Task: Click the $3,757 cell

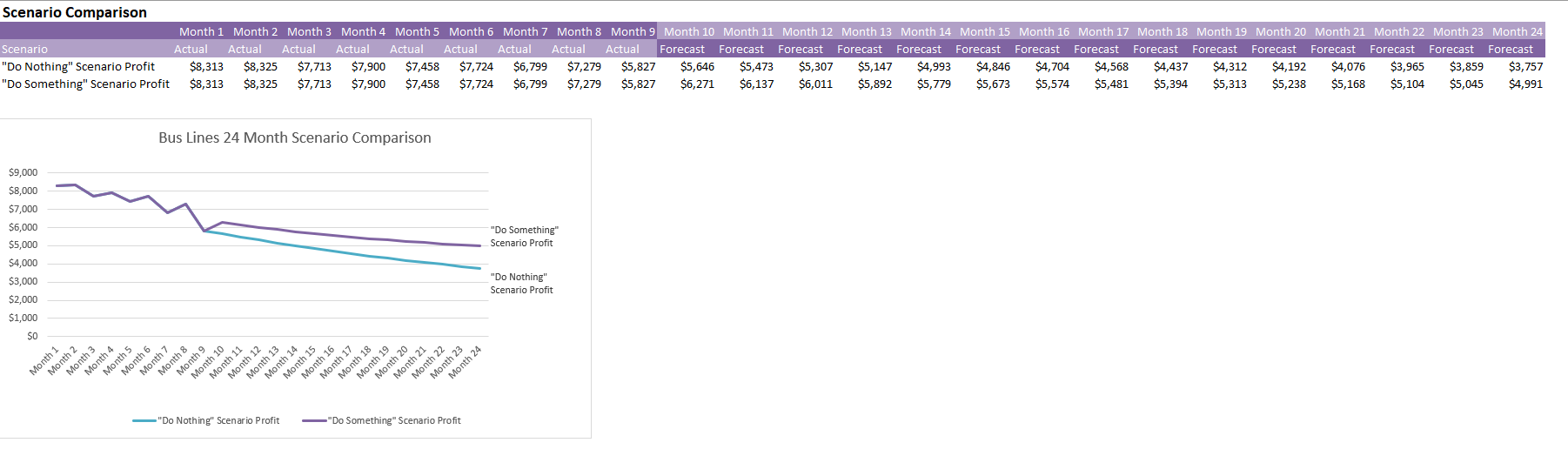Action: tap(1525, 67)
